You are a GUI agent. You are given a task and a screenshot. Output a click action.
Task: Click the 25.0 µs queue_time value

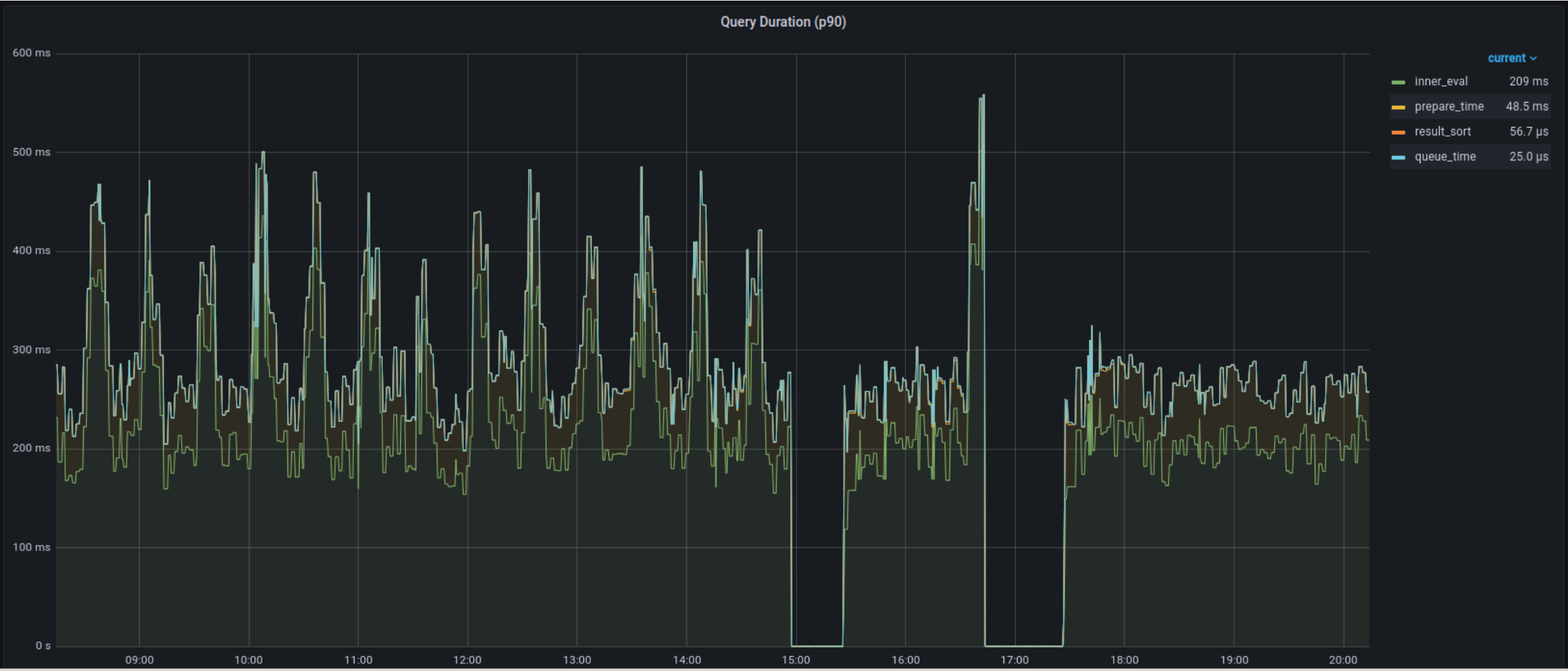click(1529, 157)
